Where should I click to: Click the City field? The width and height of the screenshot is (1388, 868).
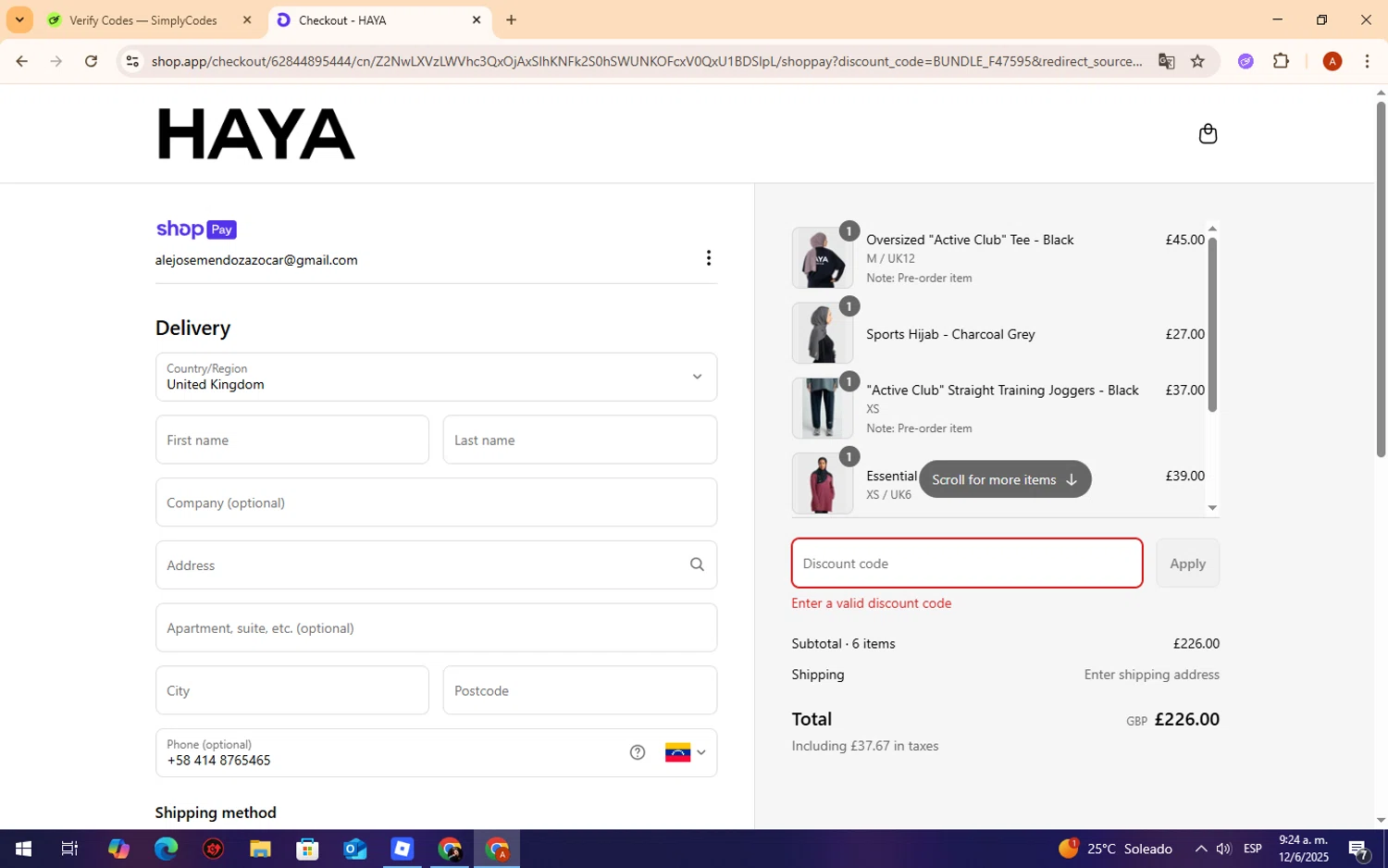click(292, 690)
